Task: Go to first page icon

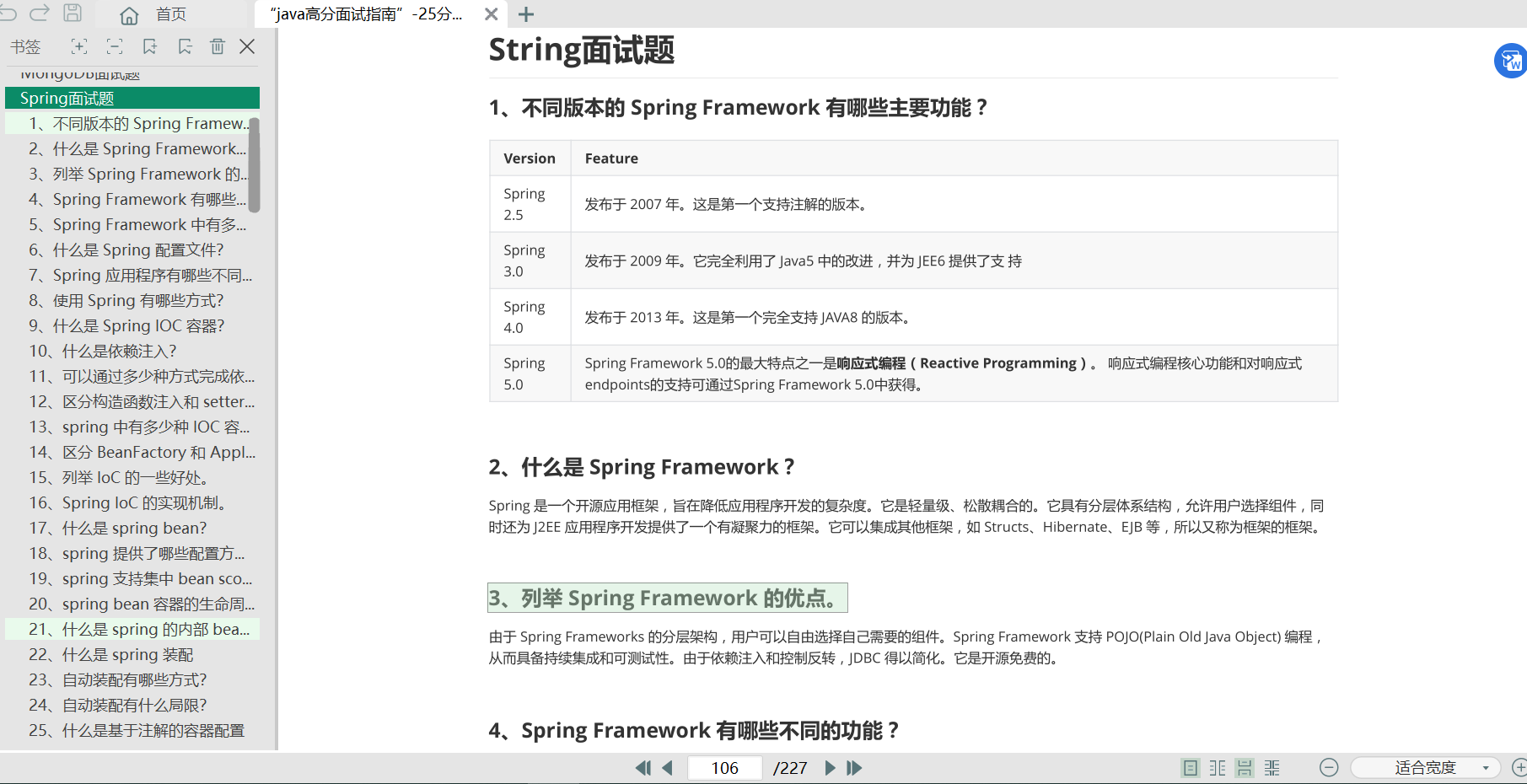Action: 643,768
